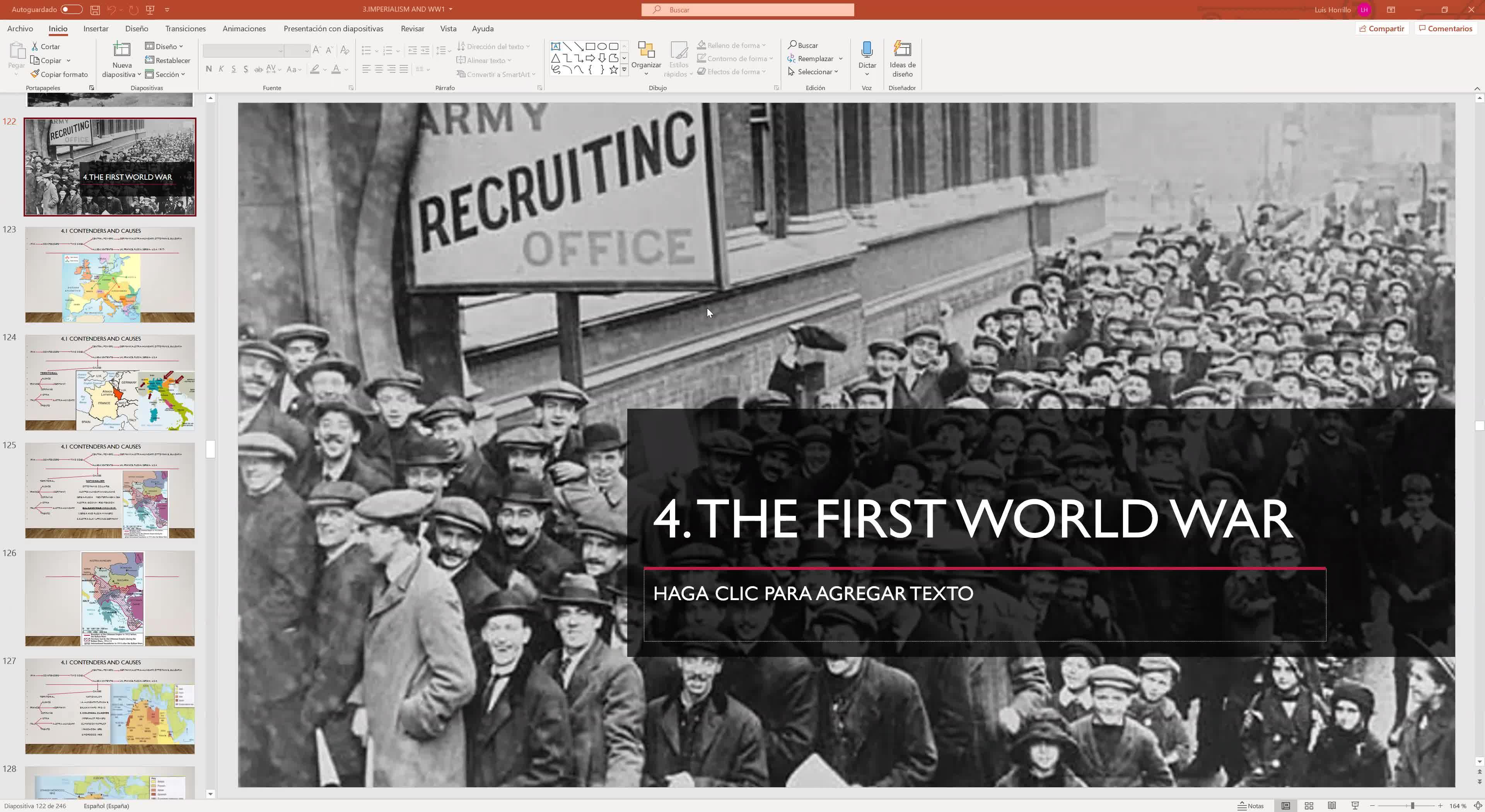1485x812 pixels.
Task: Toggle normal view button in status bar
Action: 1285,806
